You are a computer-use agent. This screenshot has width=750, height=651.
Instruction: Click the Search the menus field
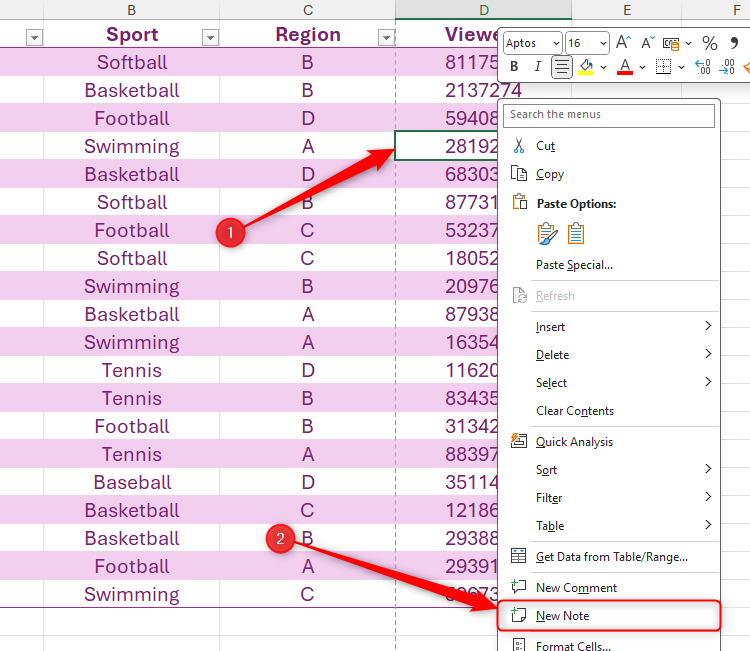coord(610,115)
